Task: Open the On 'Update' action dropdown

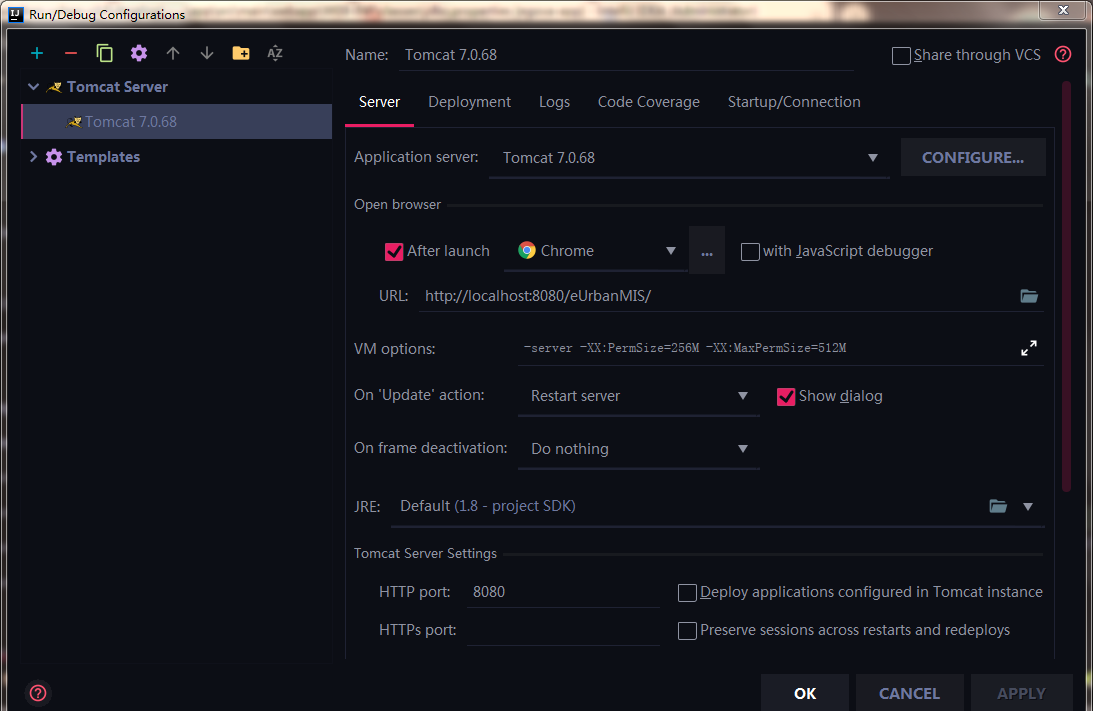Action: [x=639, y=396]
